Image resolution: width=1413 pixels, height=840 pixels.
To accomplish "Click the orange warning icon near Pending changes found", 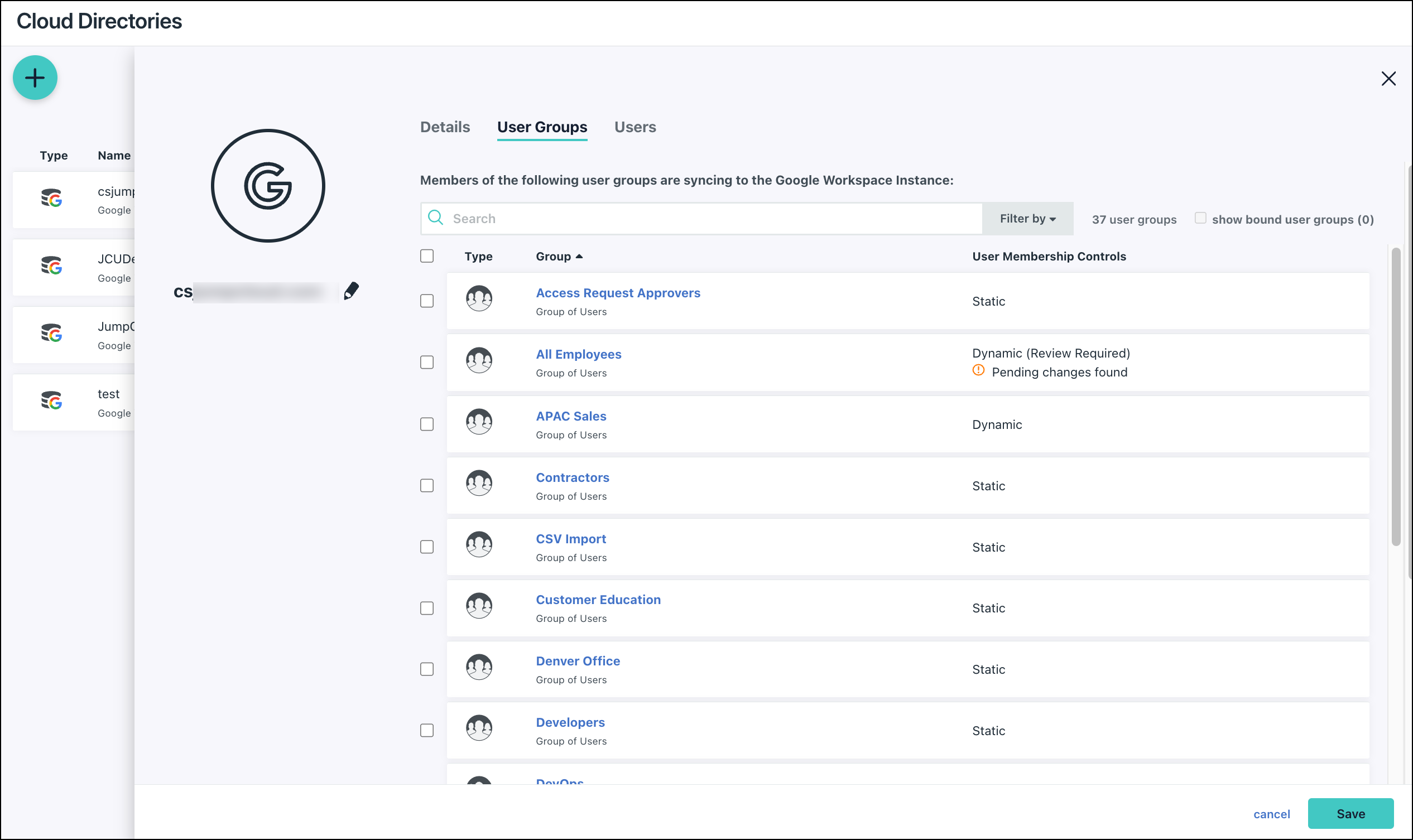I will 978,372.
